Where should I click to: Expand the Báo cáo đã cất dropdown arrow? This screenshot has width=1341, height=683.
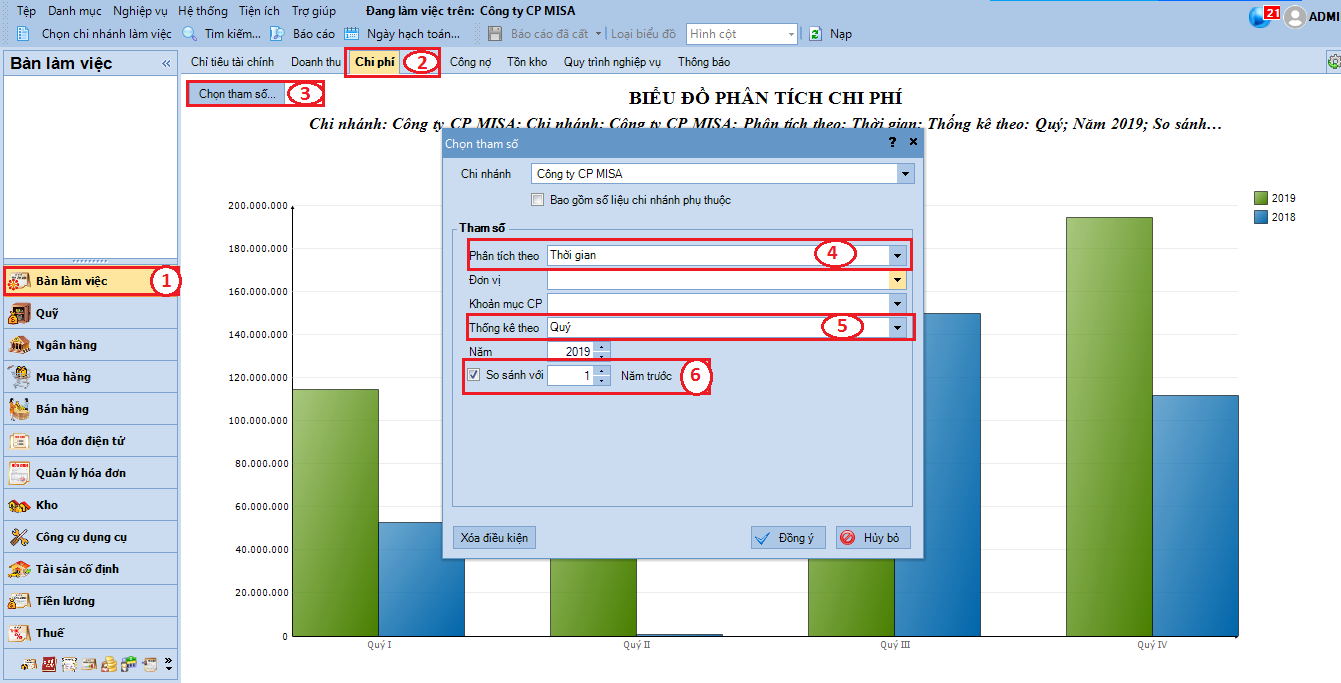point(598,34)
